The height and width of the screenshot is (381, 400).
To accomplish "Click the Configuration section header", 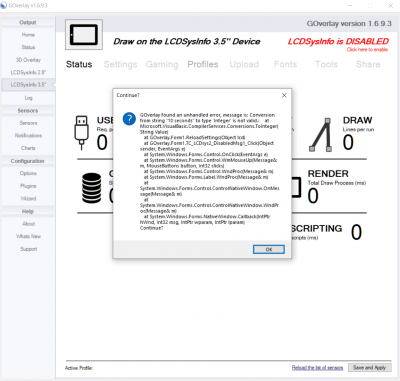I will 28,161.
